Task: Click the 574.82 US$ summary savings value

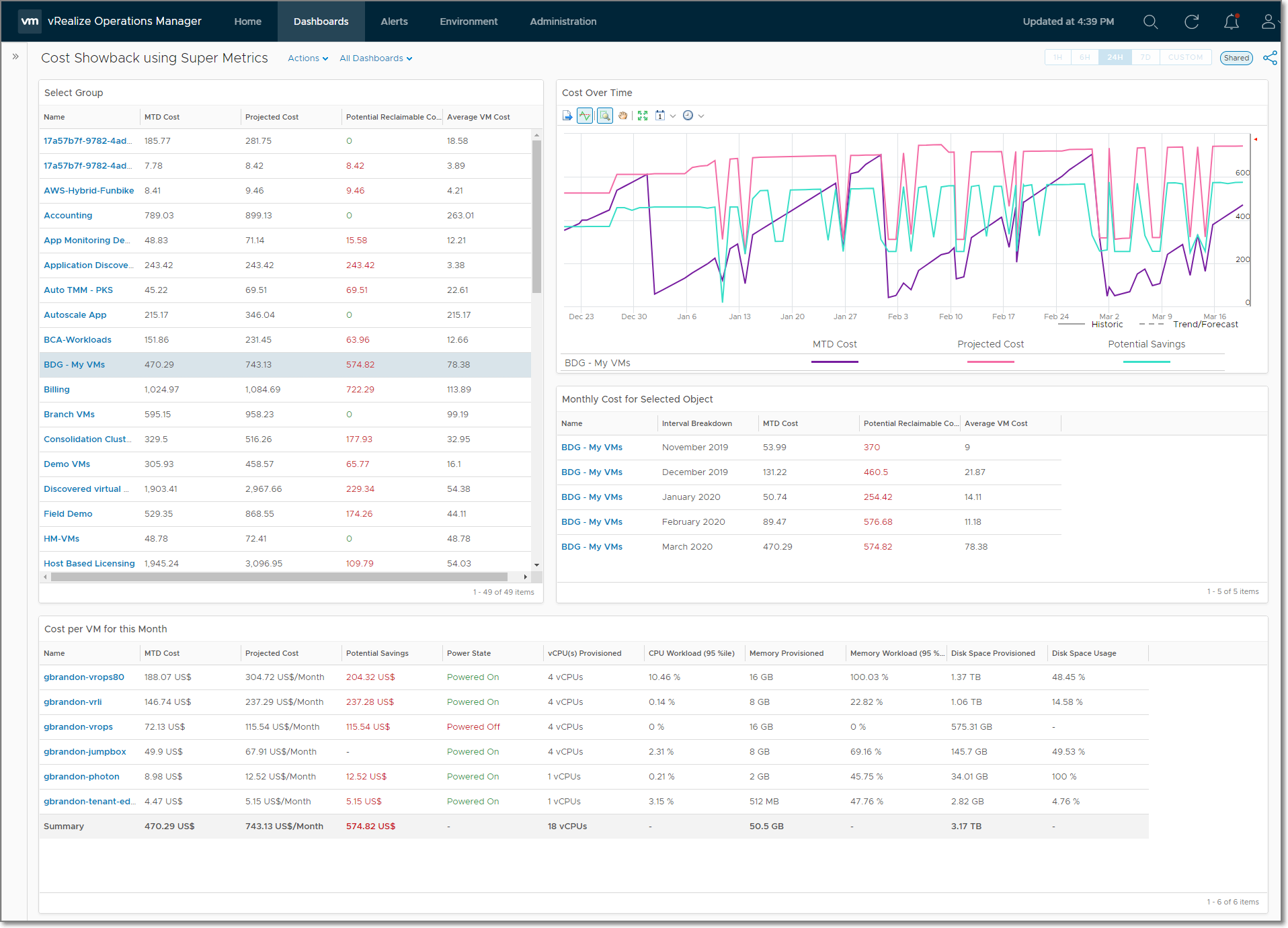Action: point(370,827)
